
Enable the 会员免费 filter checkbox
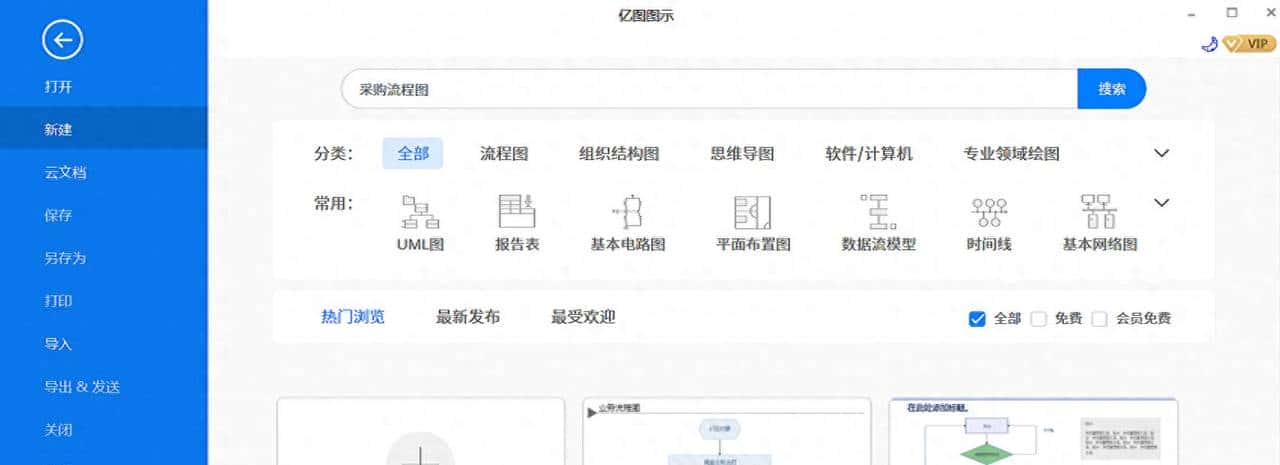[x=1100, y=319]
